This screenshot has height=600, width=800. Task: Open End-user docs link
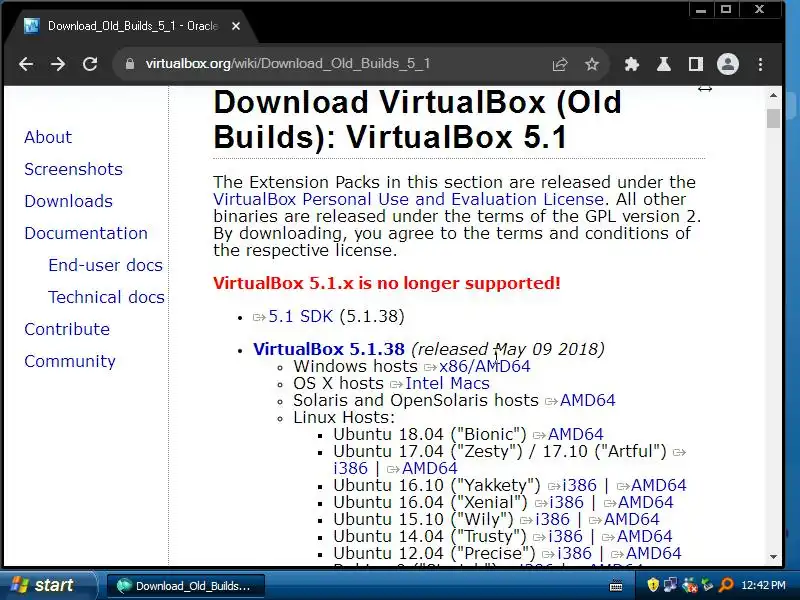coord(106,265)
